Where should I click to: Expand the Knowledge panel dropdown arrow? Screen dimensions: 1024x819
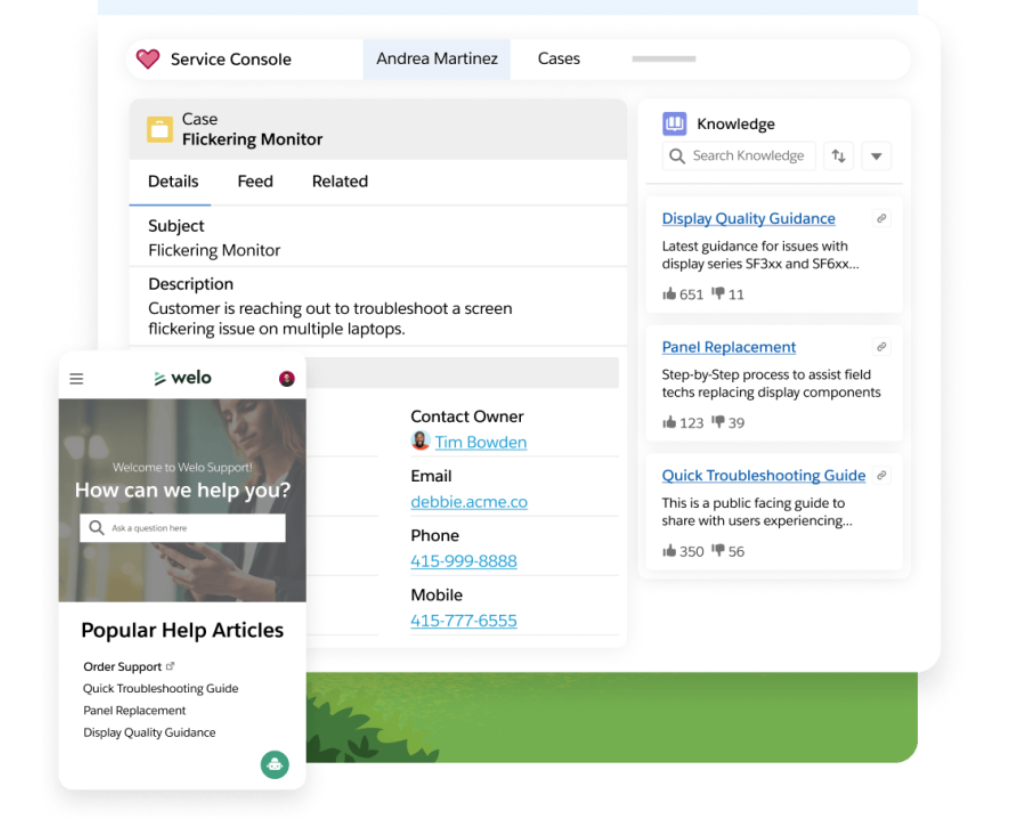tap(876, 156)
